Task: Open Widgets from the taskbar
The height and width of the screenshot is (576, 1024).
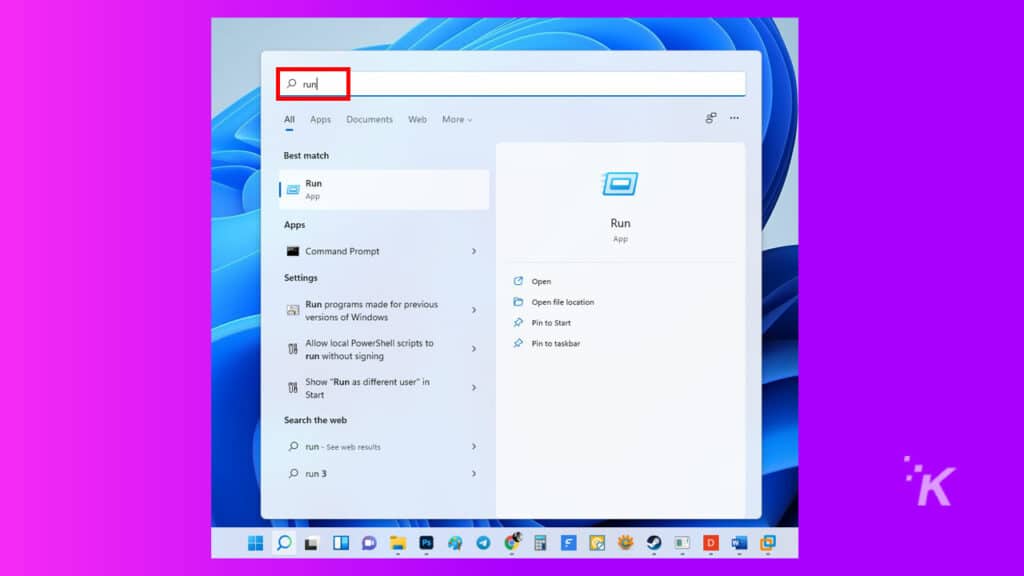Action: pyautogui.click(x=341, y=543)
